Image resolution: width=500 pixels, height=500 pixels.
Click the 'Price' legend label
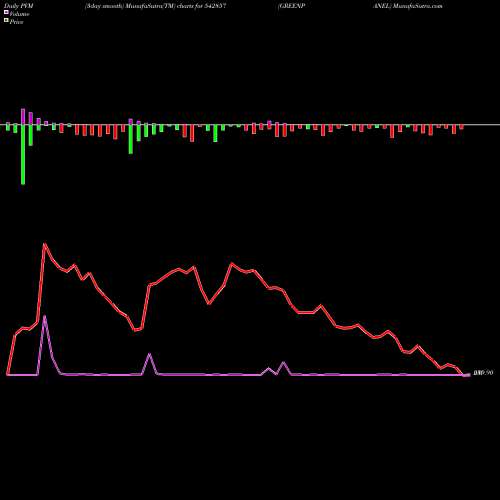(x=16, y=22)
